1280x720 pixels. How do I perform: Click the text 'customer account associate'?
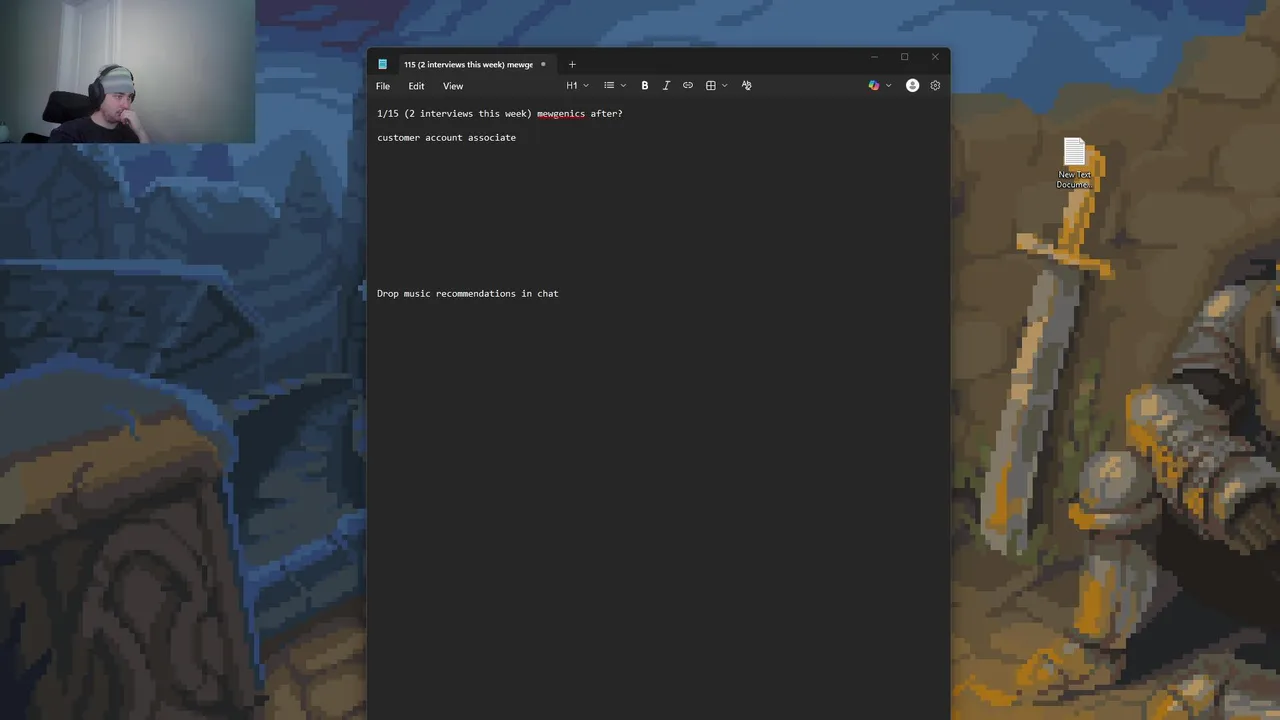[x=447, y=138]
